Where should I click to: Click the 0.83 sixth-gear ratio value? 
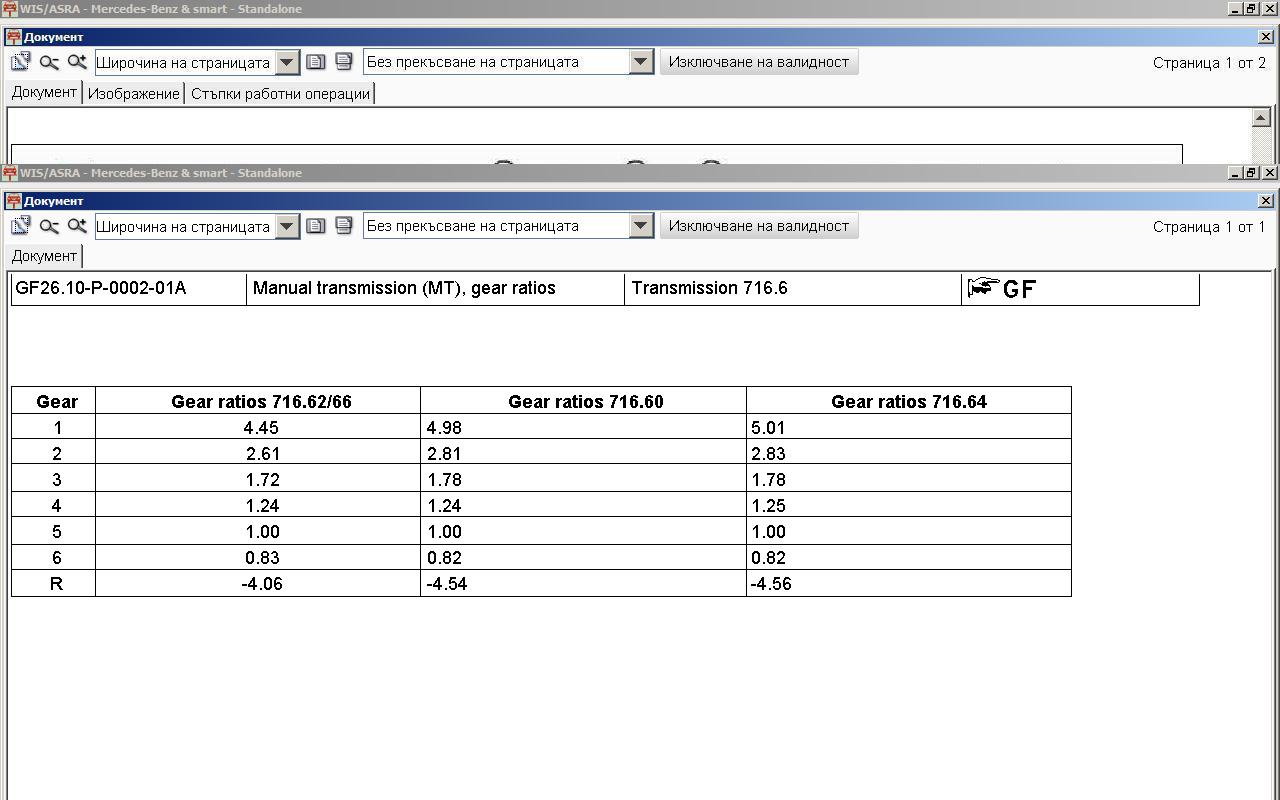[262, 558]
